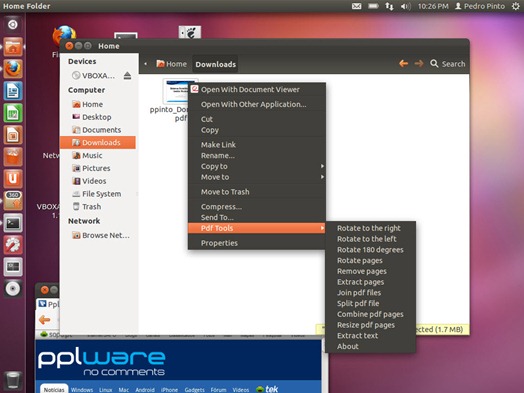524x393 pixels.
Task: Open battery indicator in top panel
Action: click(x=373, y=6)
